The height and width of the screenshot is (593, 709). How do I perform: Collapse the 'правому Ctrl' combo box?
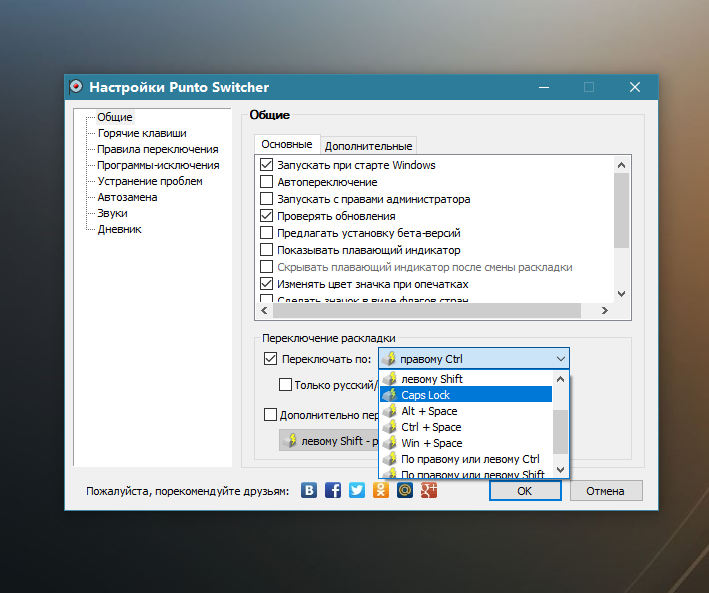(x=474, y=359)
